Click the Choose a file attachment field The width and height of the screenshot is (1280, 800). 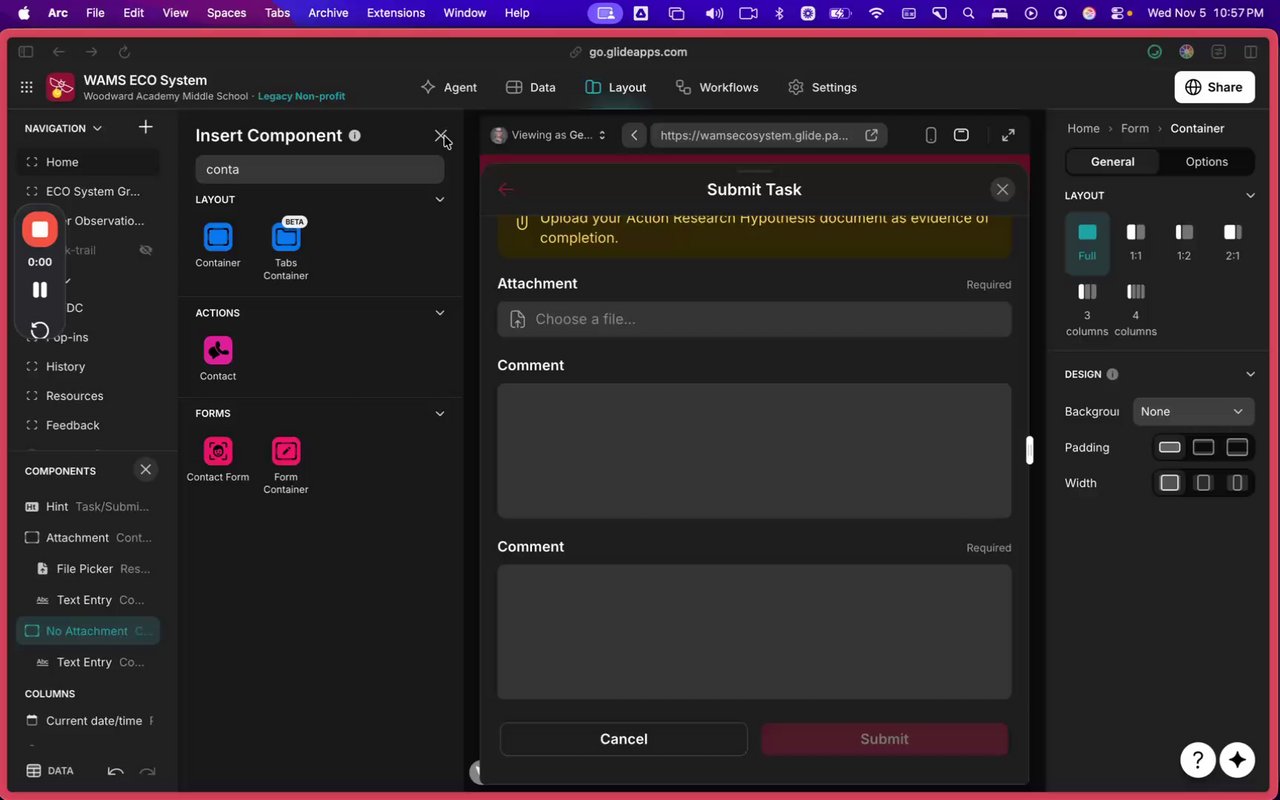[x=755, y=319]
